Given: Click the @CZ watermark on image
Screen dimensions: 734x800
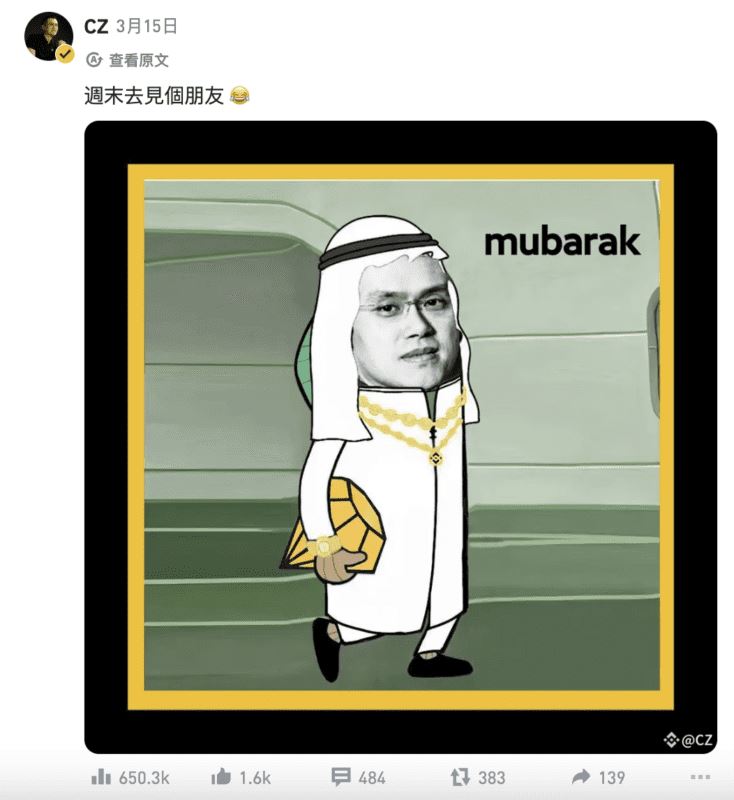Looking at the screenshot, I should 689,739.
